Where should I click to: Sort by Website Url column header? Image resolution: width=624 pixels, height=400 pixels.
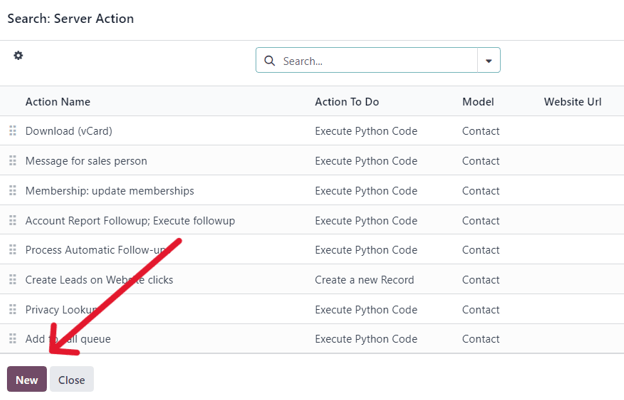coord(573,102)
